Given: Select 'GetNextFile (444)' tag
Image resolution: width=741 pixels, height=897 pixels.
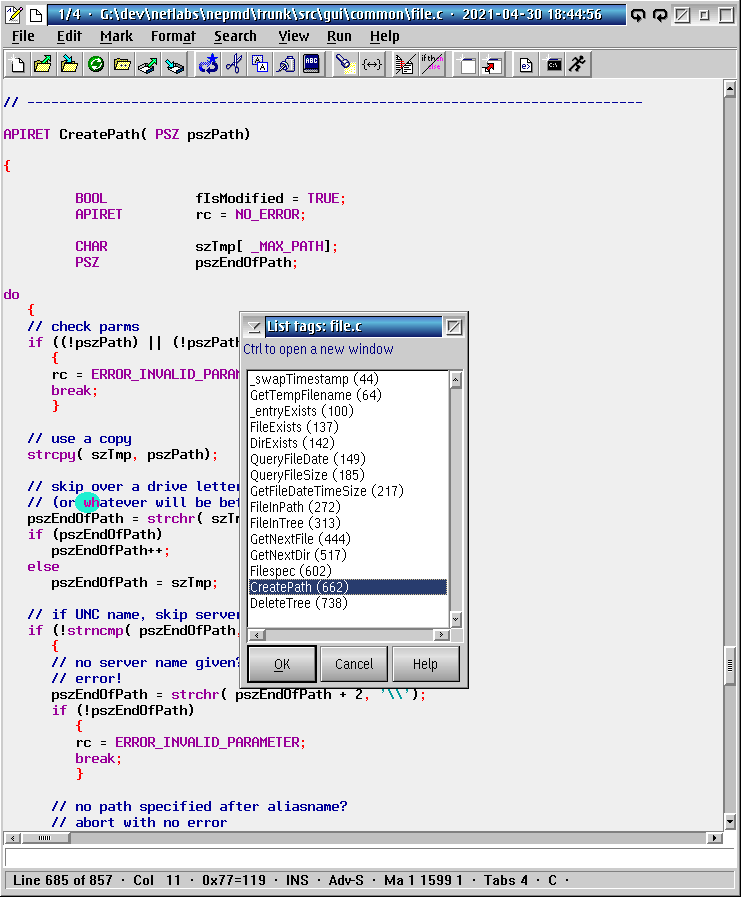Looking at the screenshot, I should tap(348, 539).
